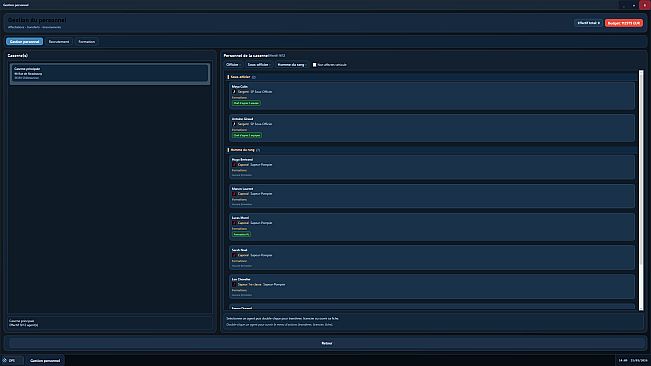
Task: Click the Gestion personnel taskbar item
Action: [x=45, y=361]
